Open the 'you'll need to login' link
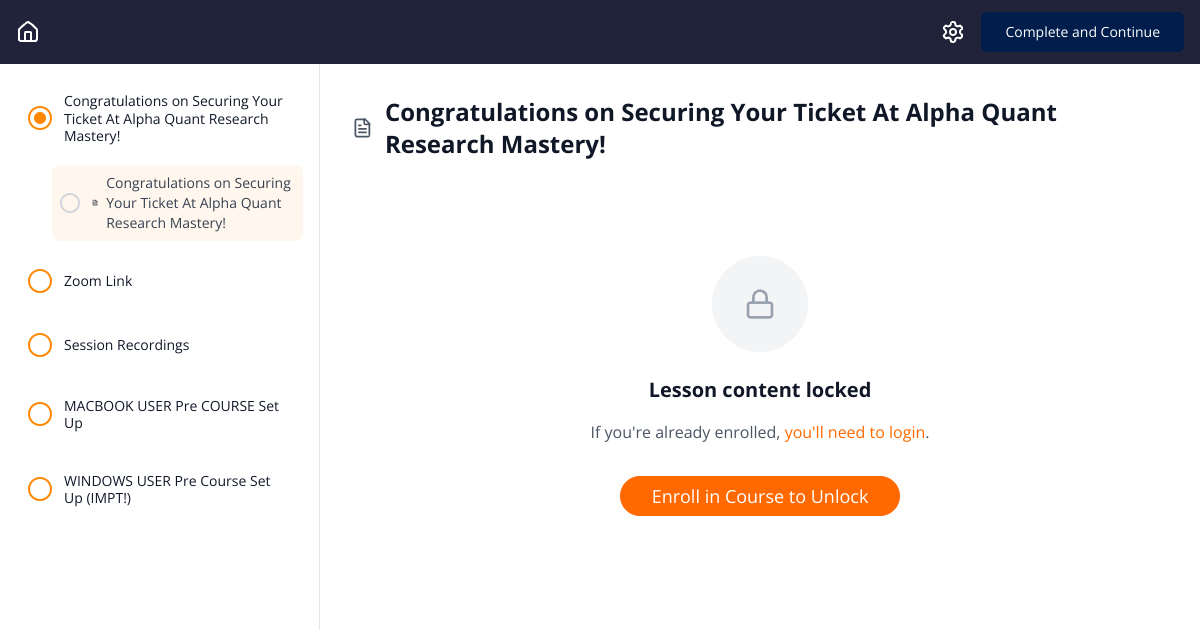Image resolution: width=1200 pixels, height=630 pixels. (x=855, y=432)
